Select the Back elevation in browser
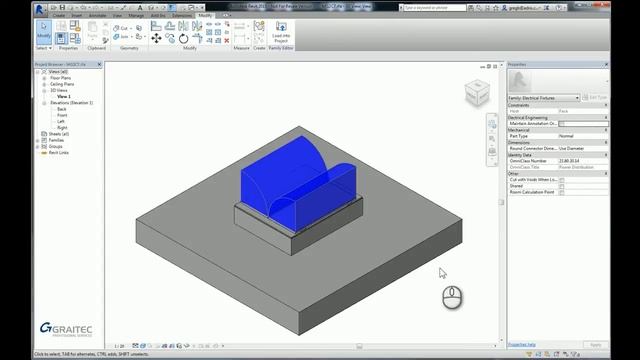Screen dimensions: 640x360 [x=62, y=109]
